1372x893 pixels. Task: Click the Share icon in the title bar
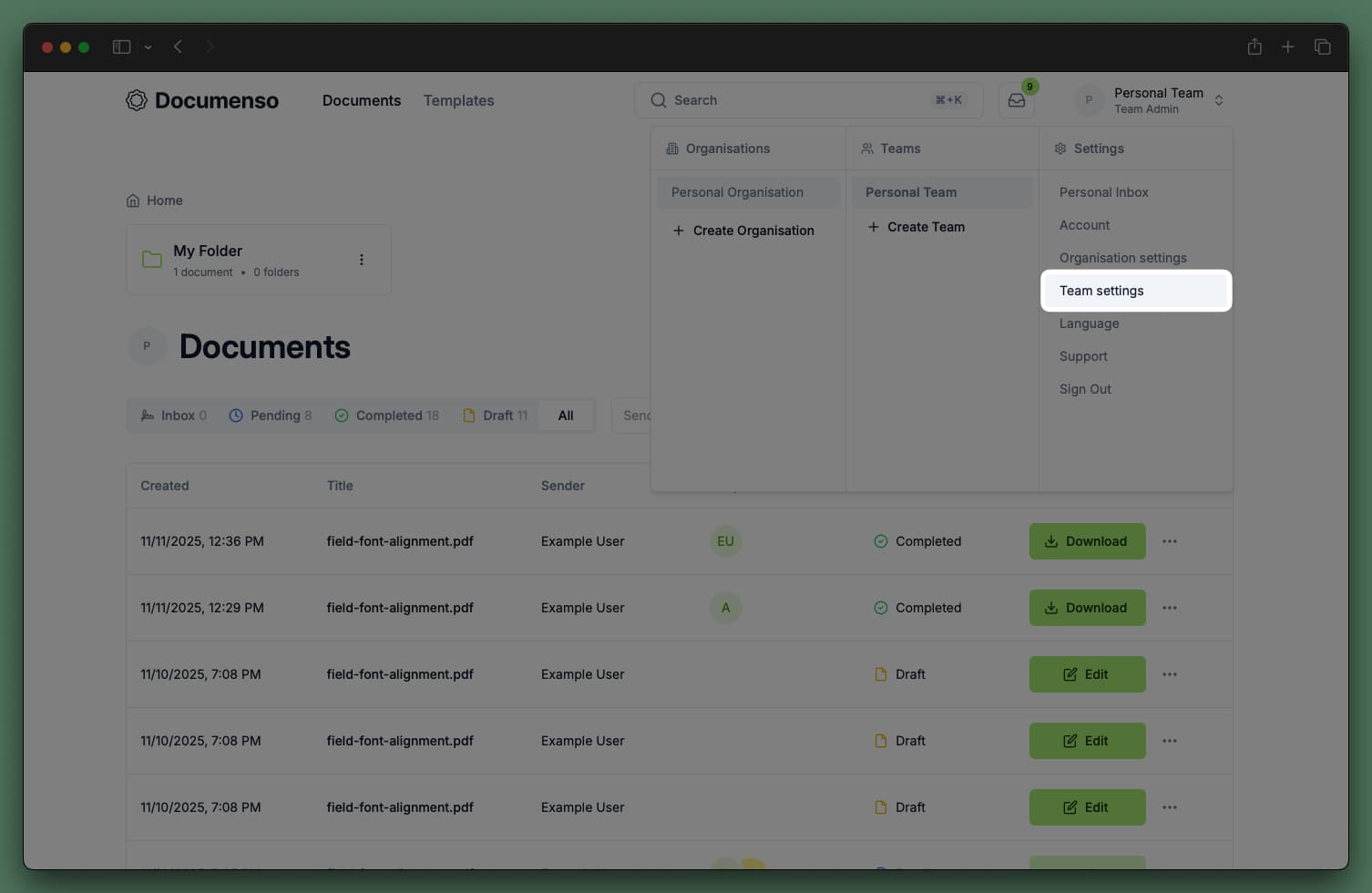[1254, 46]
